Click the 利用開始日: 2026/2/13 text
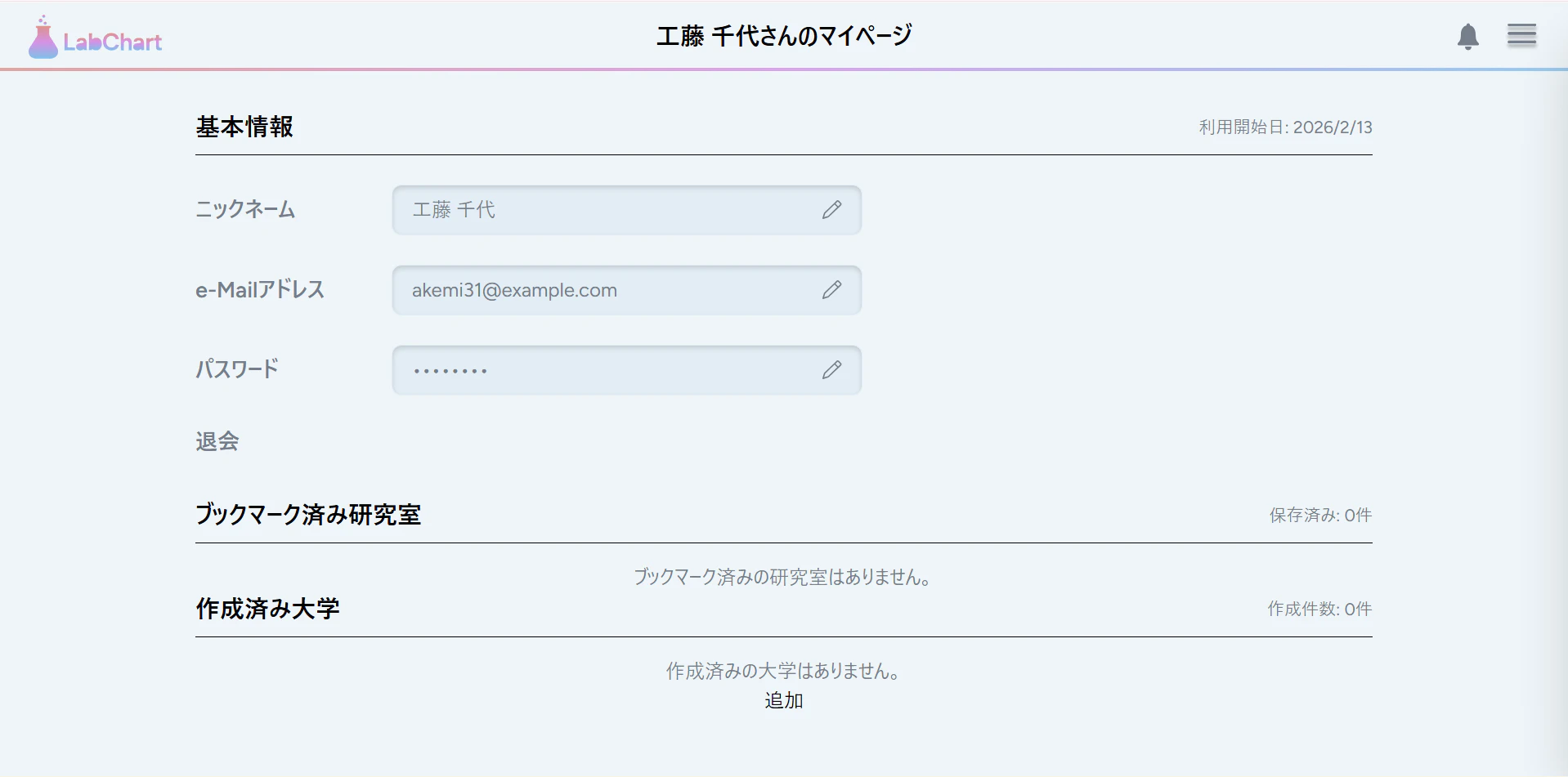The image size is (1568, 777). click(1286, 127)
